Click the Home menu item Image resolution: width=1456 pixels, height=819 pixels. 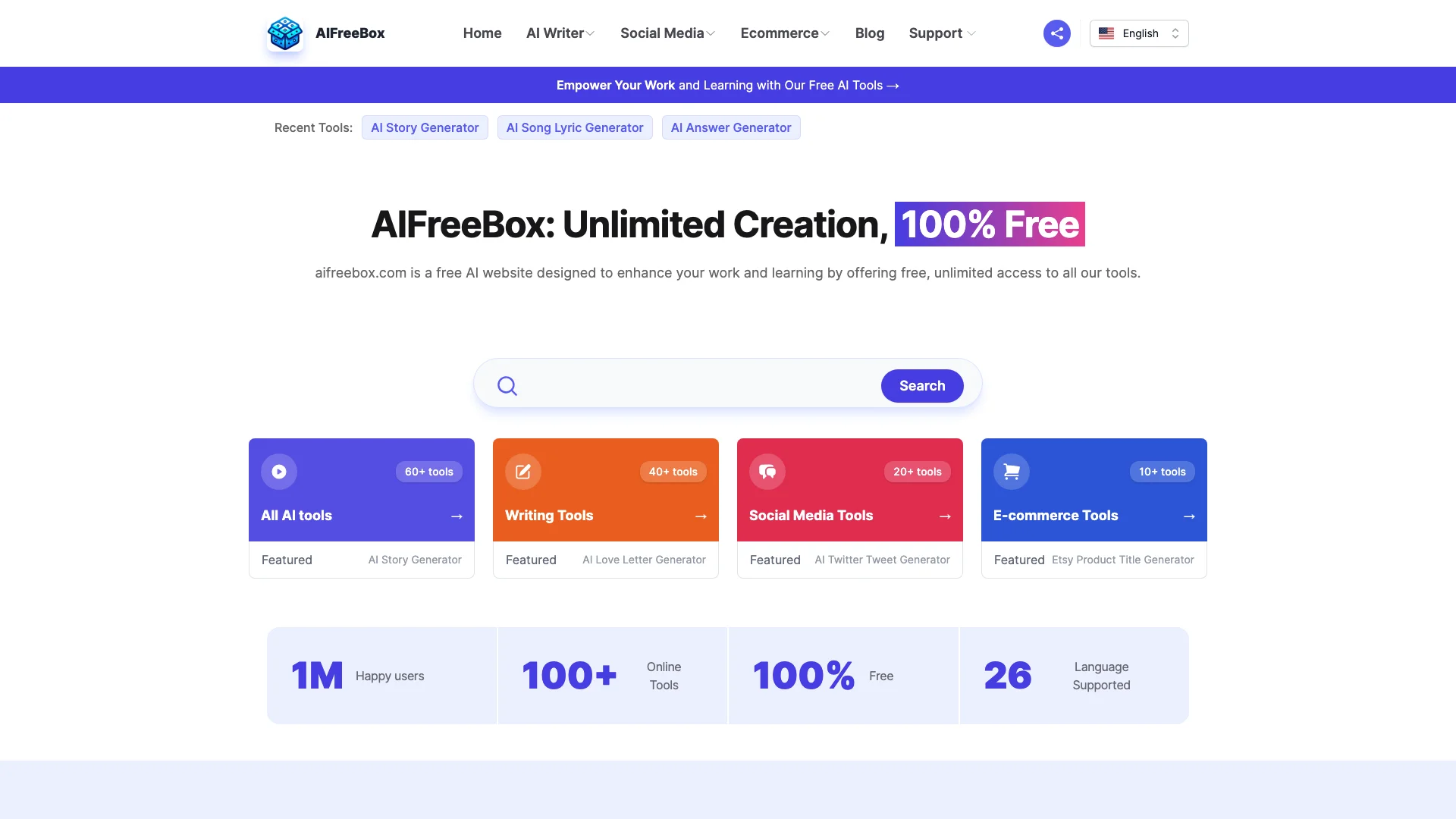[x=482, y=33]
